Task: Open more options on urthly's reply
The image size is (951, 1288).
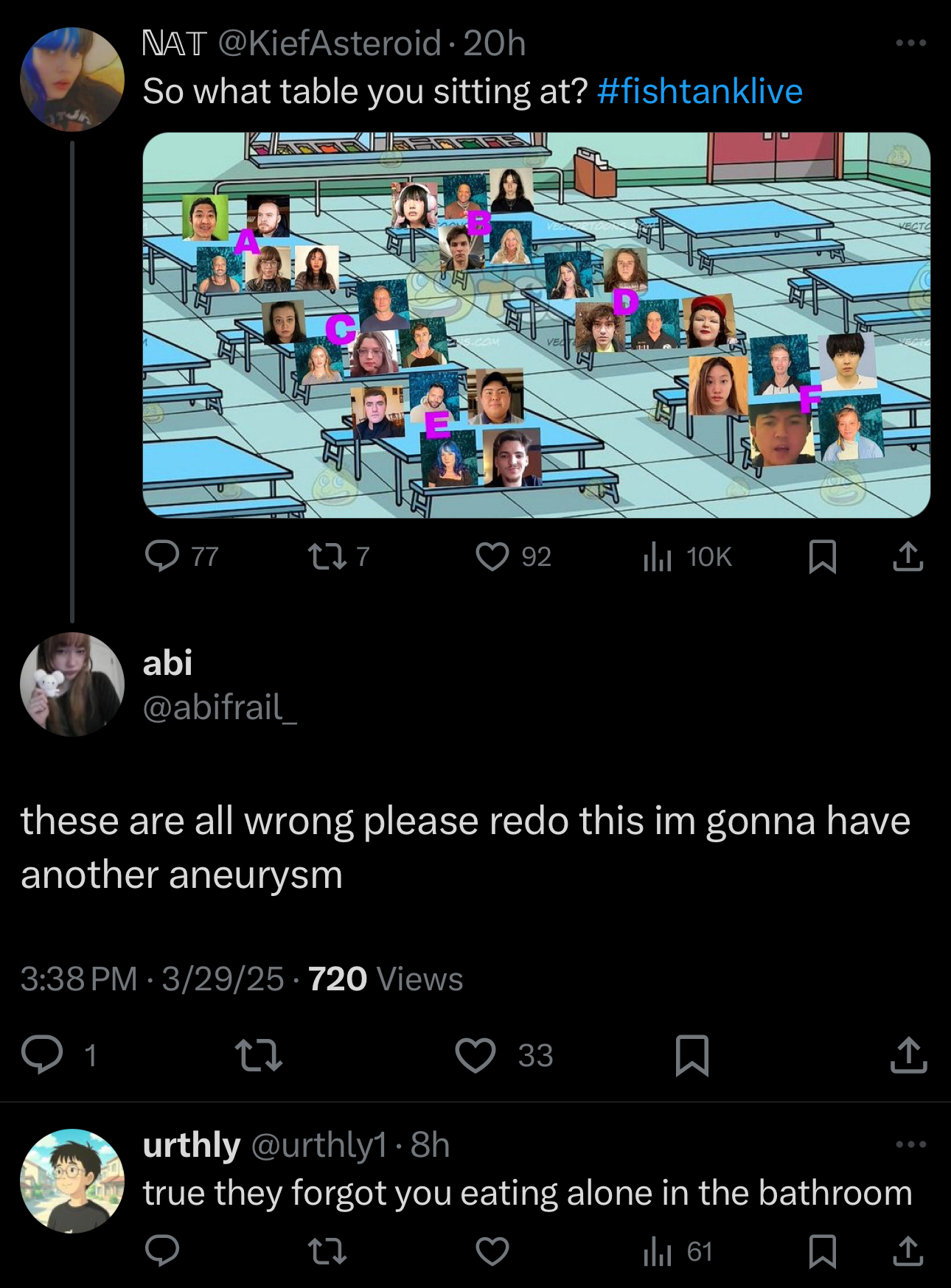Action: (910, 1144)
